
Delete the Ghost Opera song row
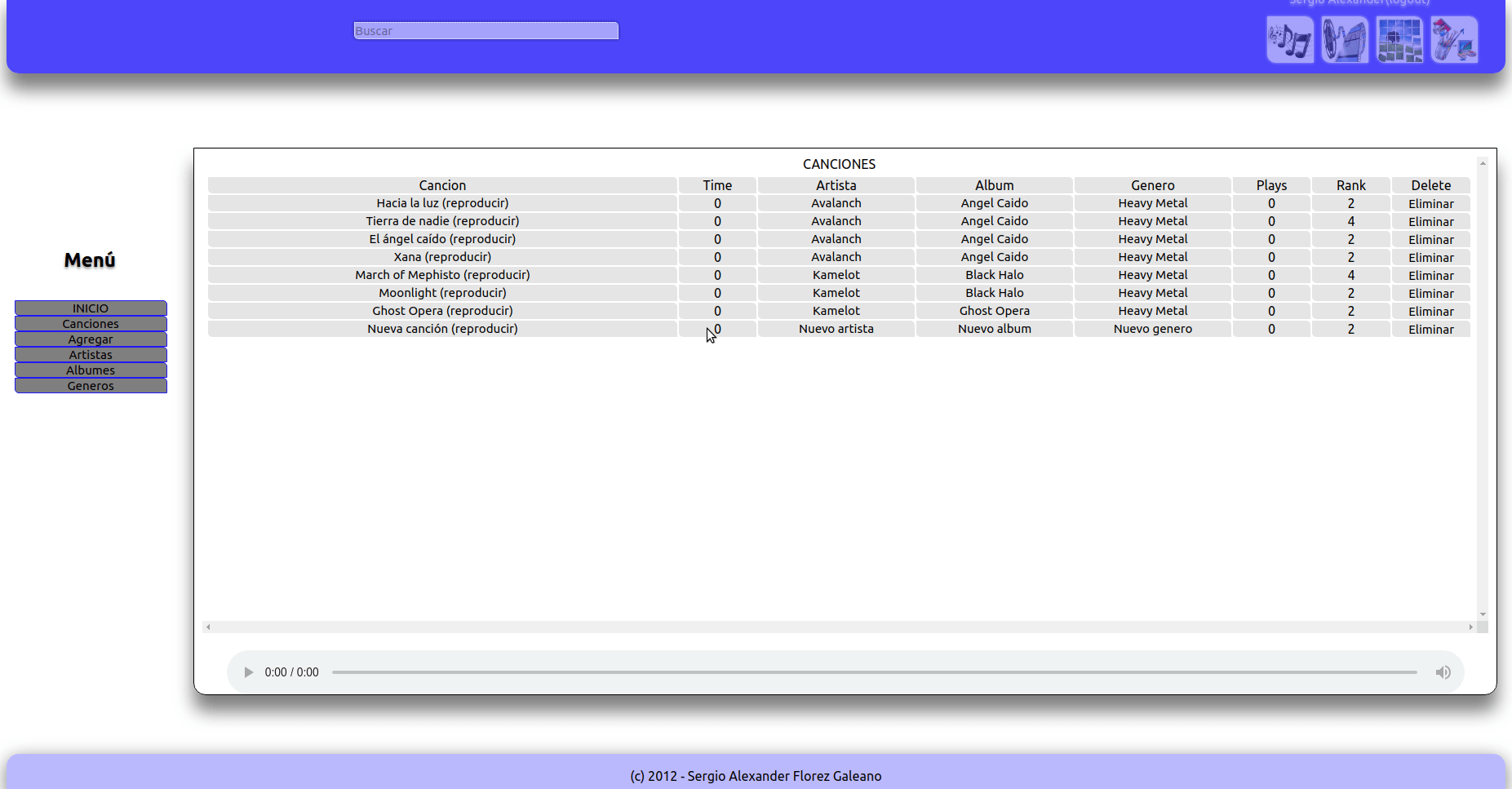[x=1430, y=312]
